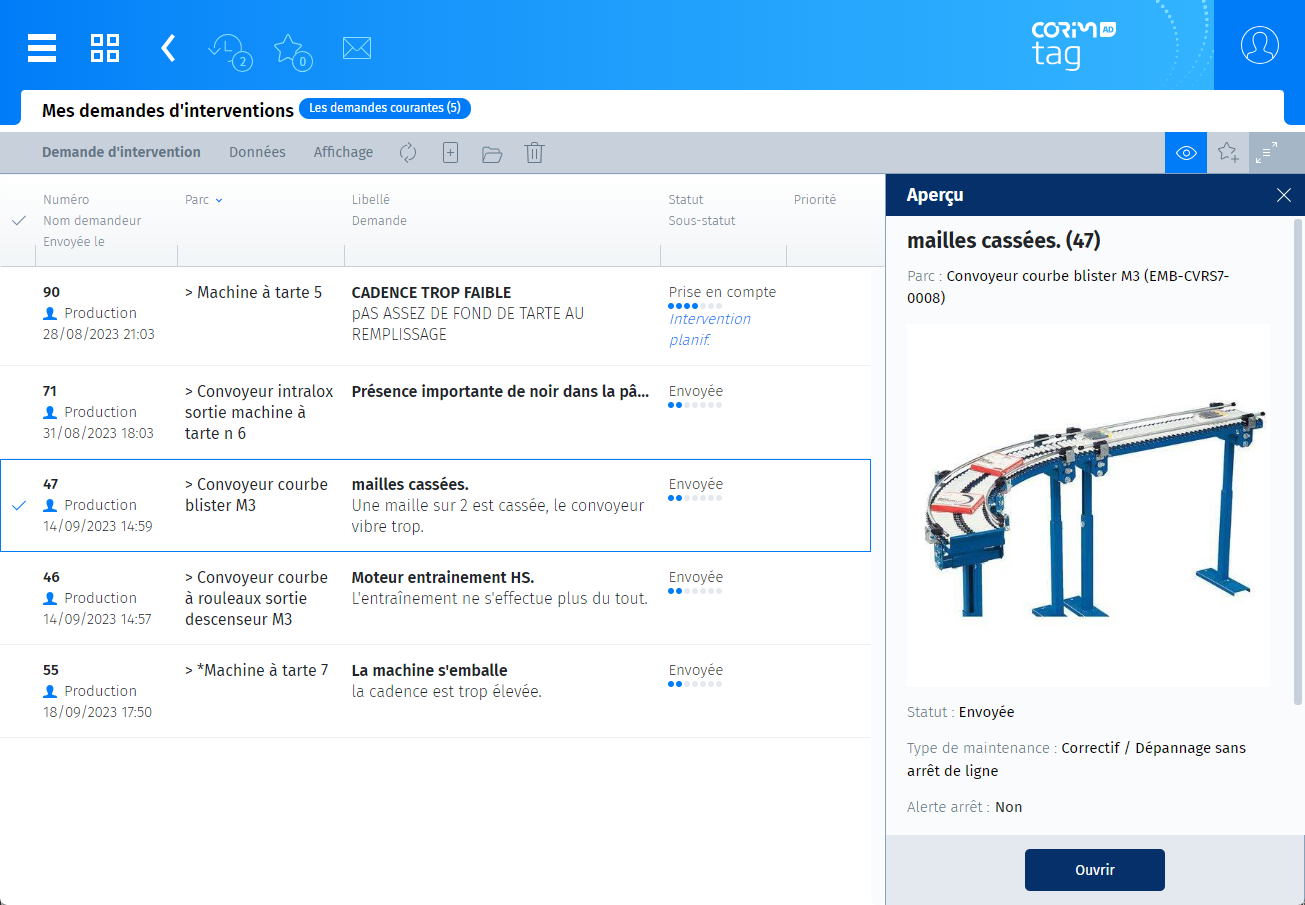
Task: Open the hamburger navigation menu
Action: [42, 47]
